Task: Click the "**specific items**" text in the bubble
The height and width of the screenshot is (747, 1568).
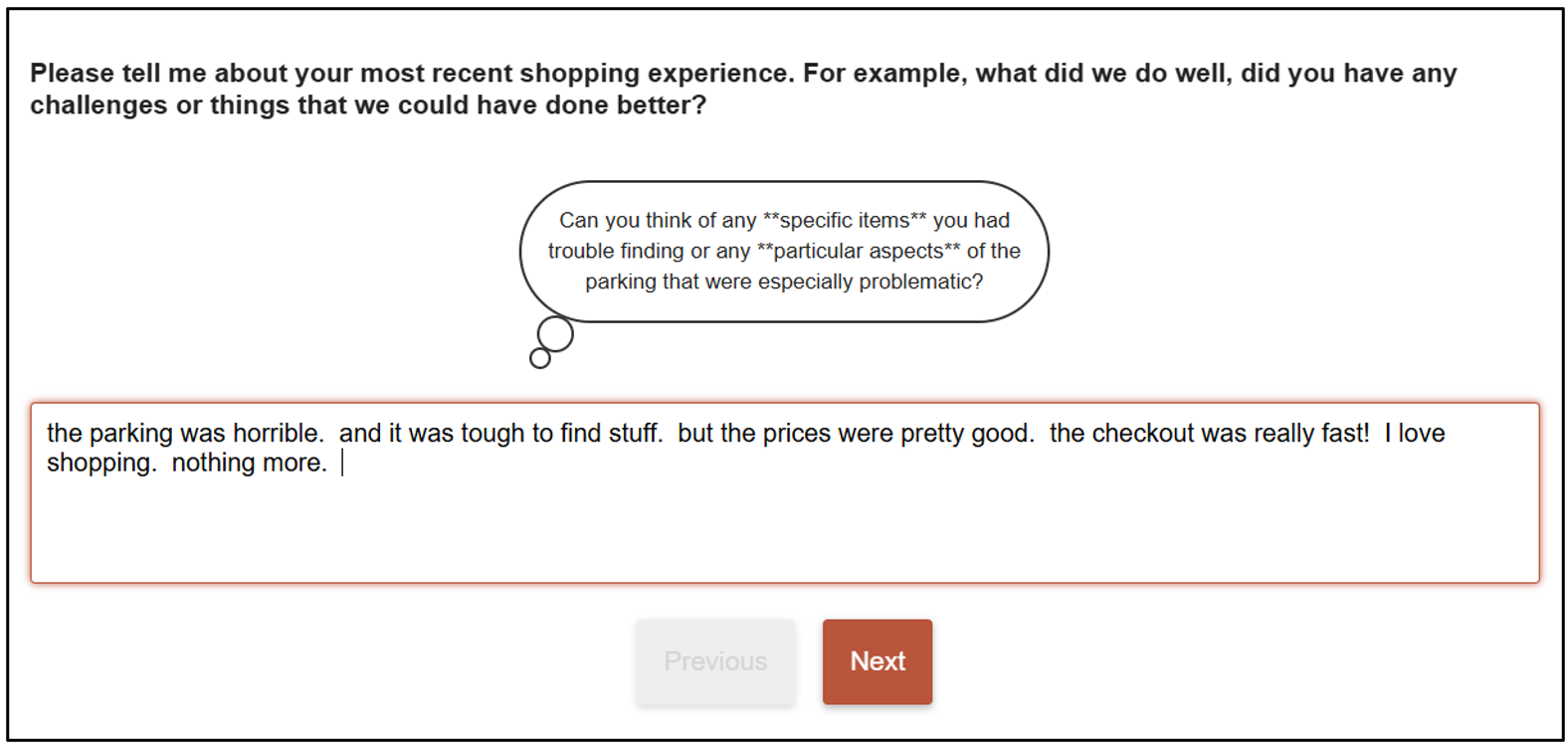Action: (x=844, y=221)
